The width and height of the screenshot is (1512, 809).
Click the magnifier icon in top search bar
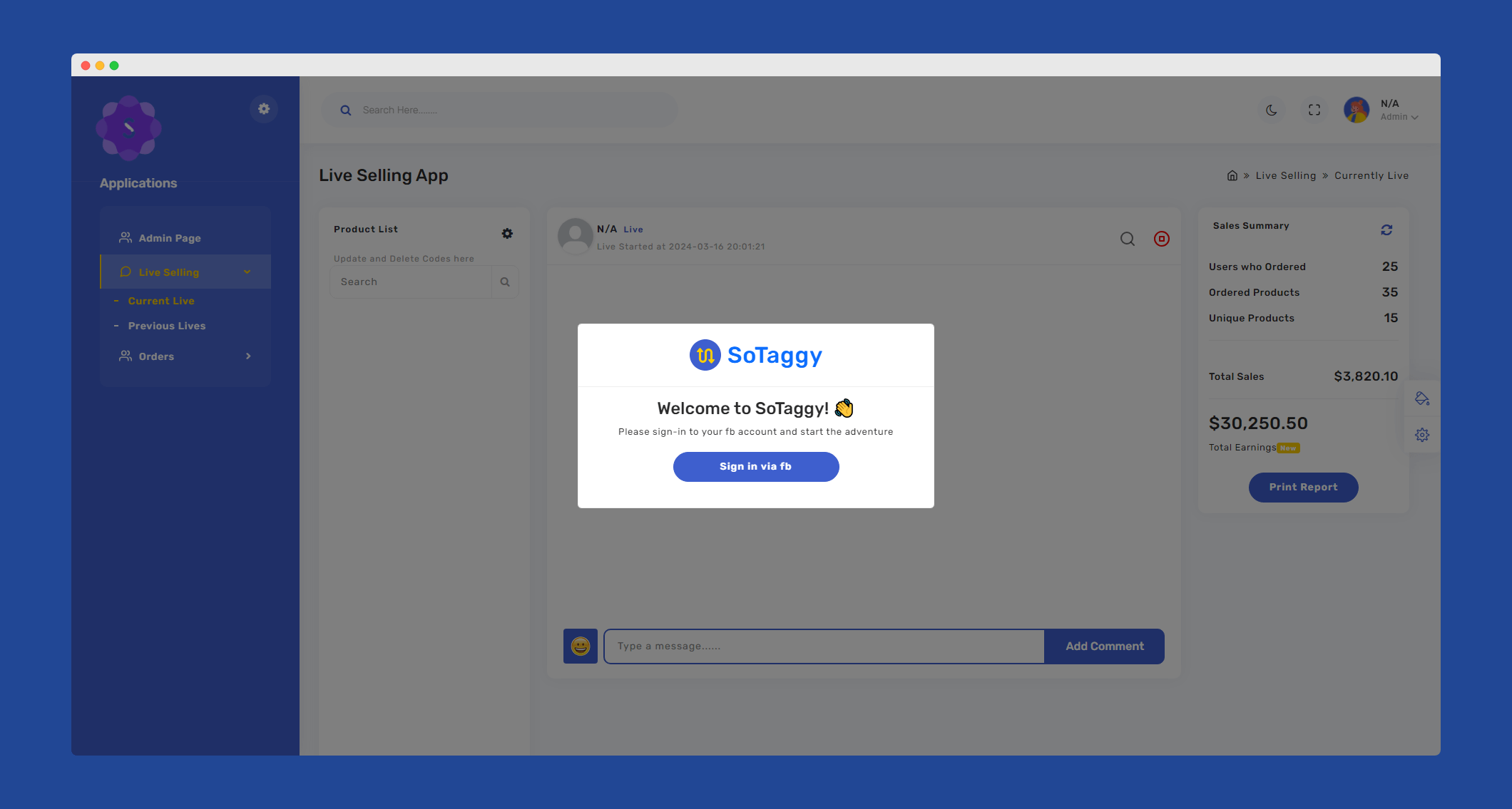[x=346, y=110]
